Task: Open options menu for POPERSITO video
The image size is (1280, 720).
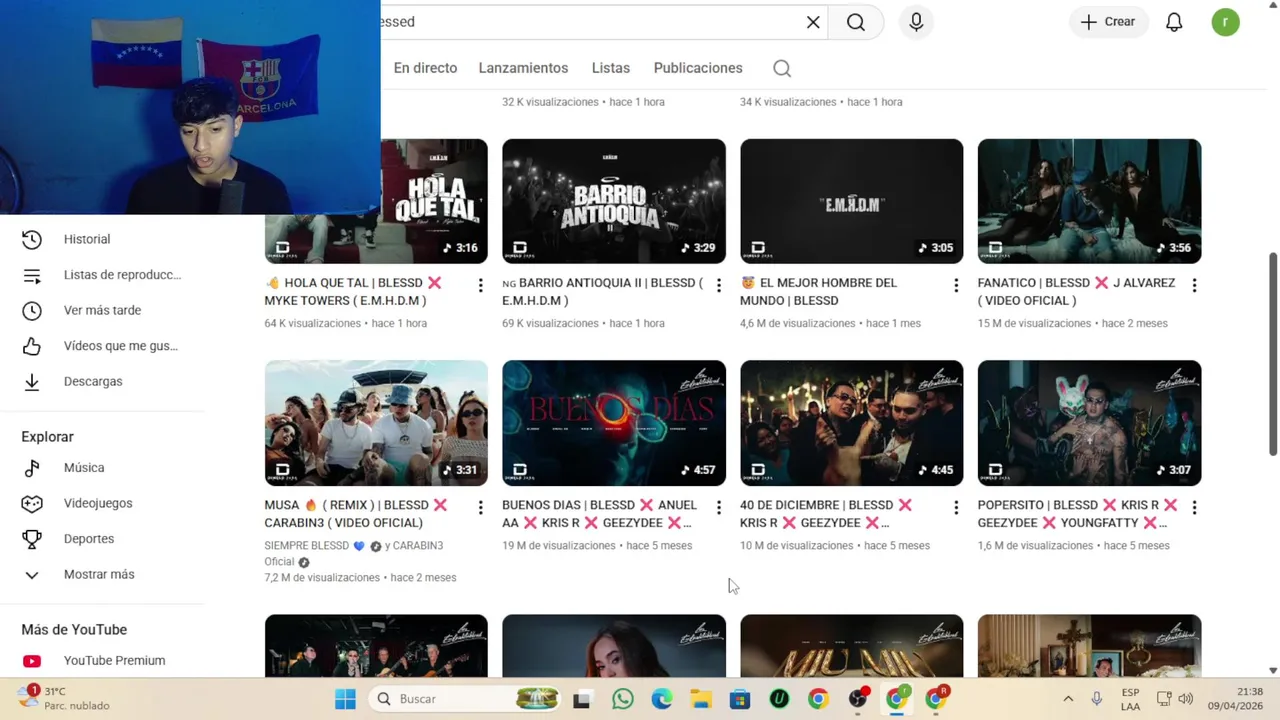Action: tap(1194, 508)
